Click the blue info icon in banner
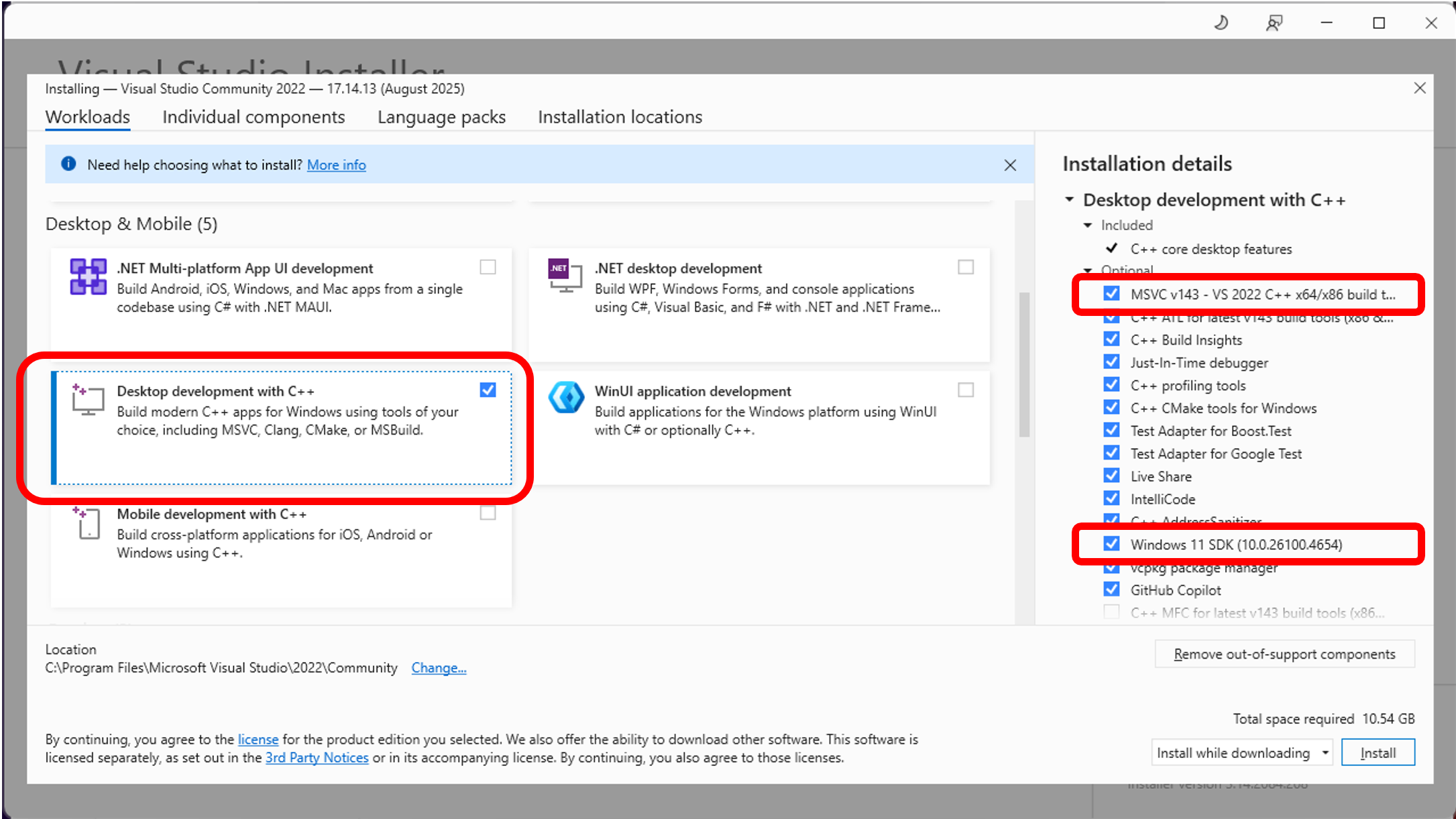Image resolution: width=1456 pixels, height=819 pixels. pyautogui.click(x=68, y=164)
